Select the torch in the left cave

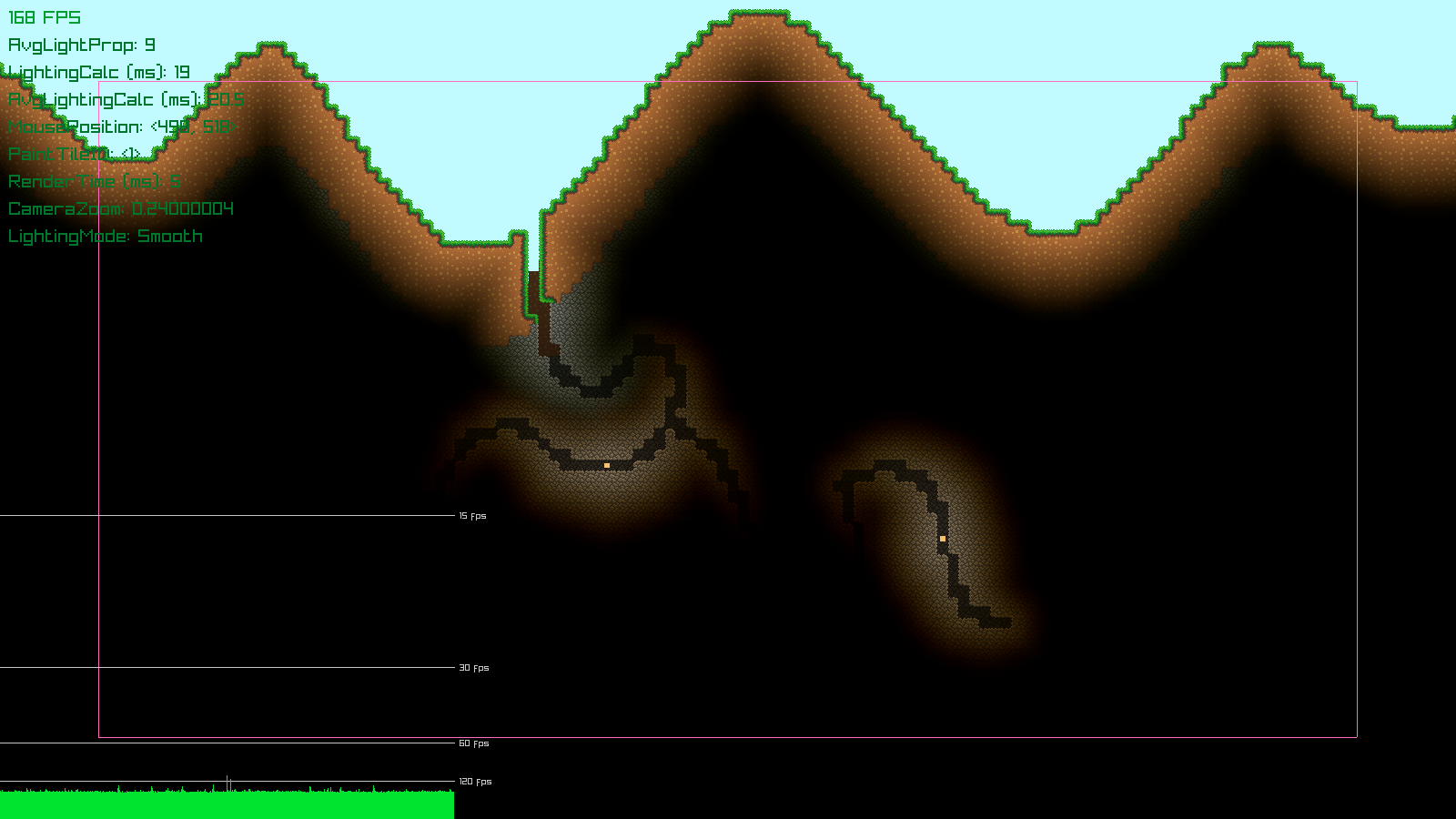pyautogui.click(x=605, y=464)
